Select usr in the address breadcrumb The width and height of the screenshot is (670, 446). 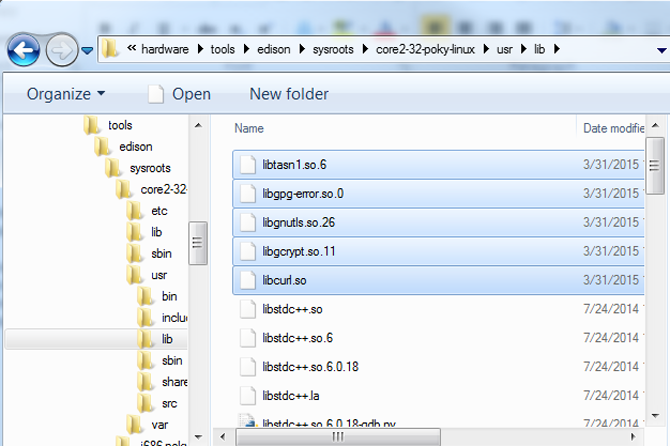tap(504, 49)
